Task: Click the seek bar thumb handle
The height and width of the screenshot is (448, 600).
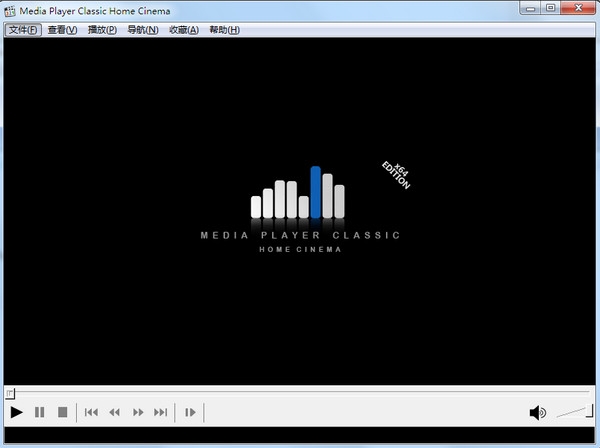Action: coord(10,393)
